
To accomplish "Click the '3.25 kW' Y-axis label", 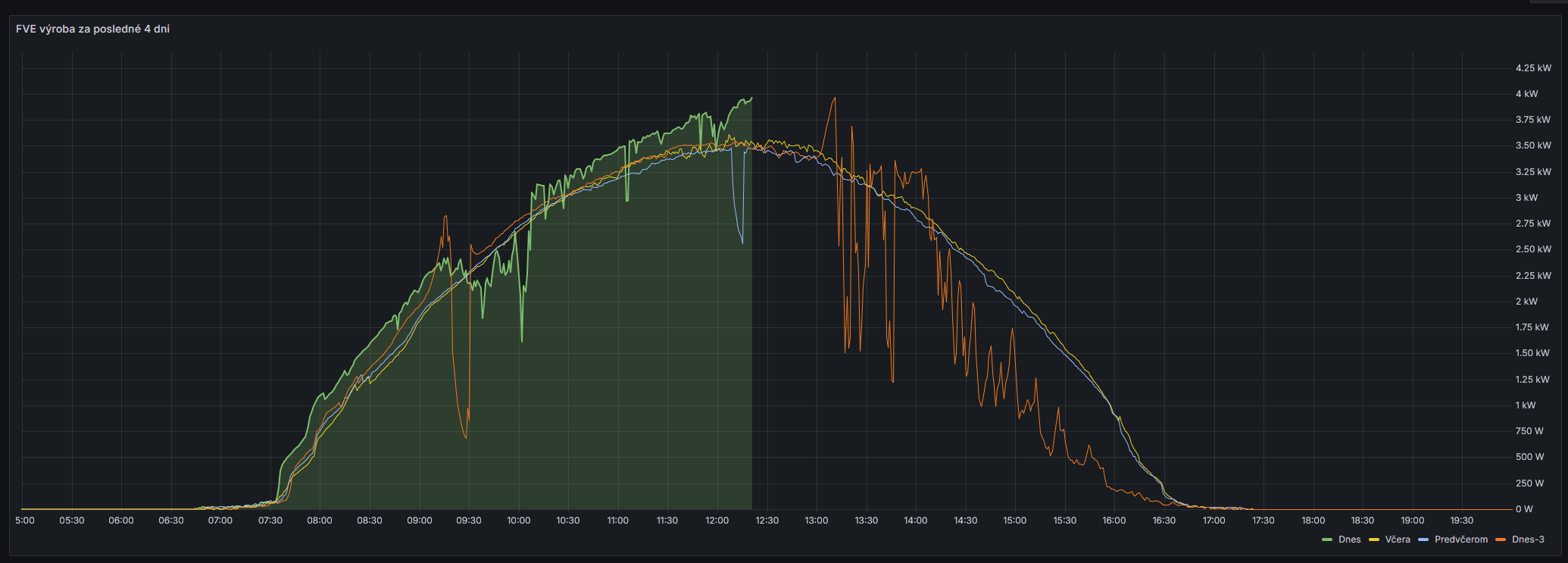I will click(x=1533, y=172).
